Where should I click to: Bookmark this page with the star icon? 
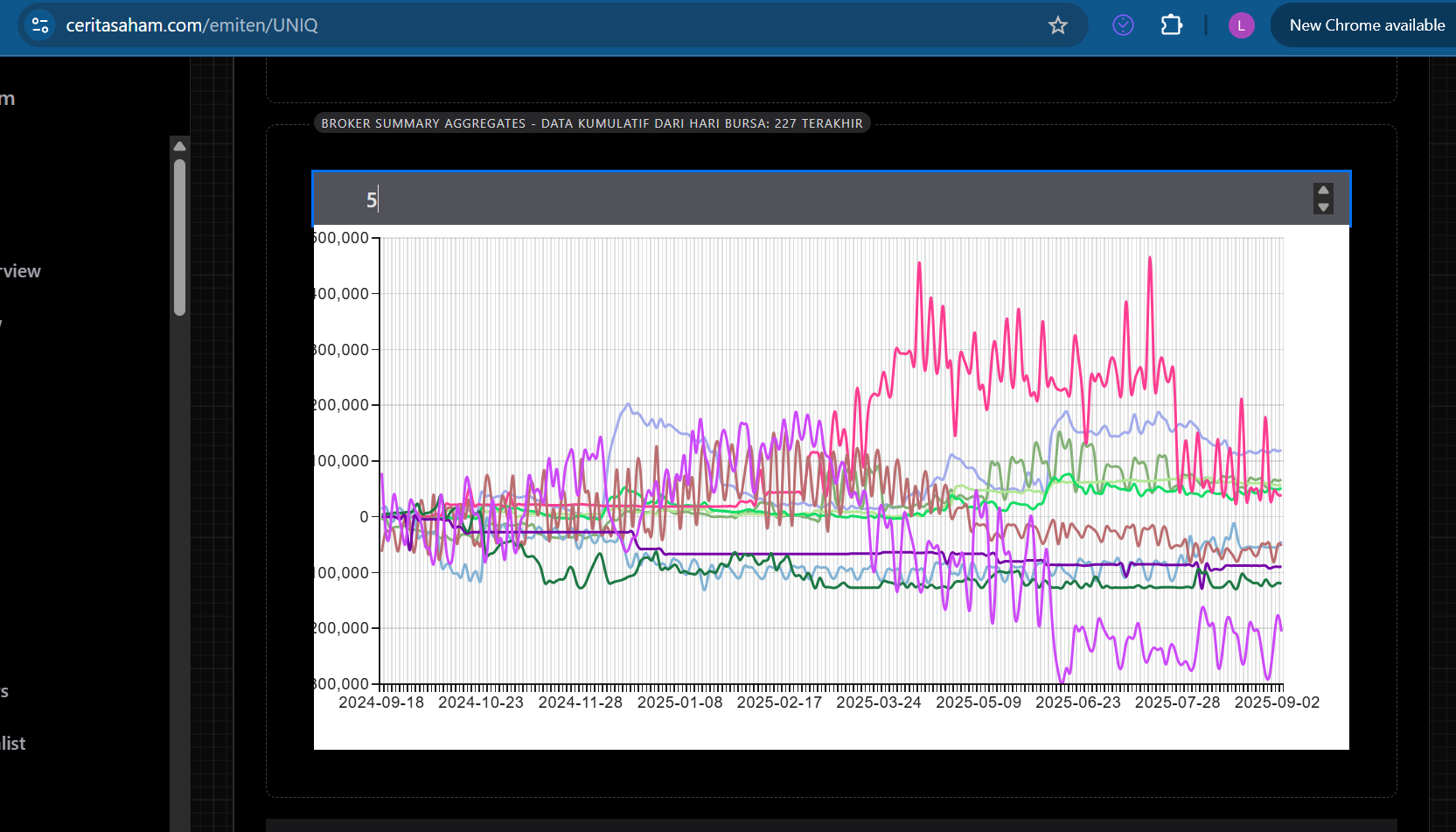click(1058, 25)
